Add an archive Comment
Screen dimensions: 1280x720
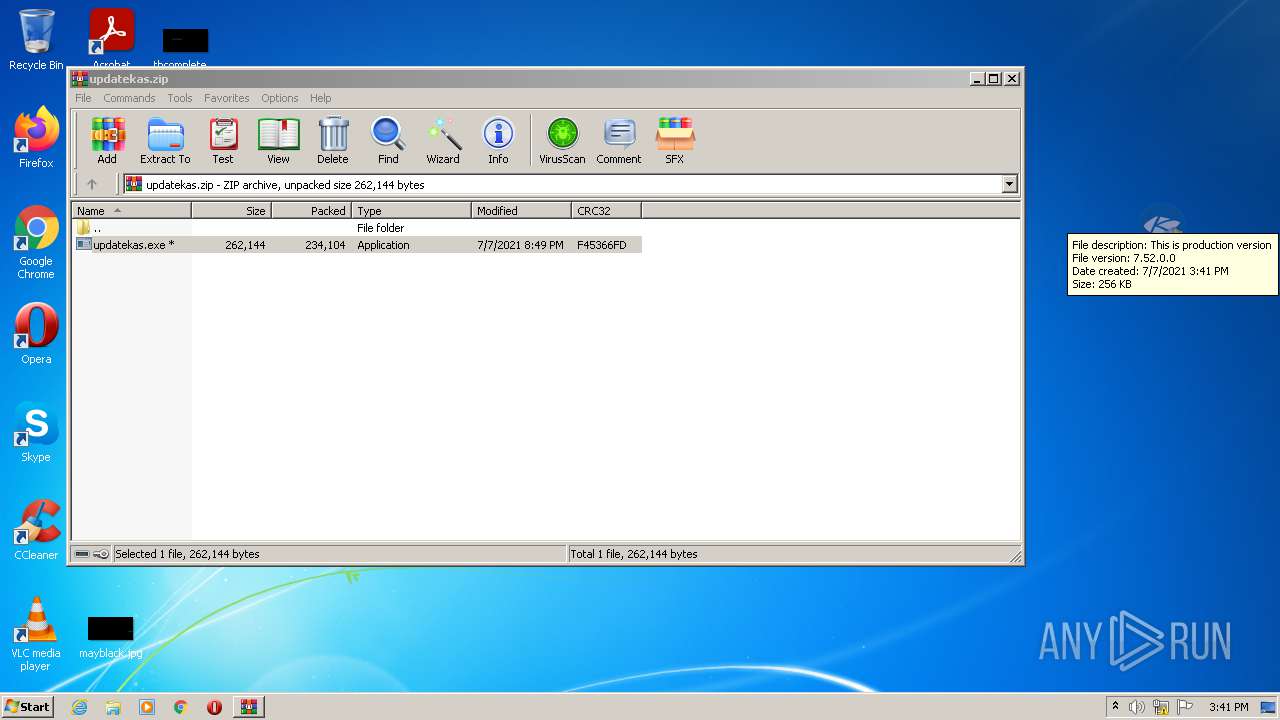coord(619,140)
